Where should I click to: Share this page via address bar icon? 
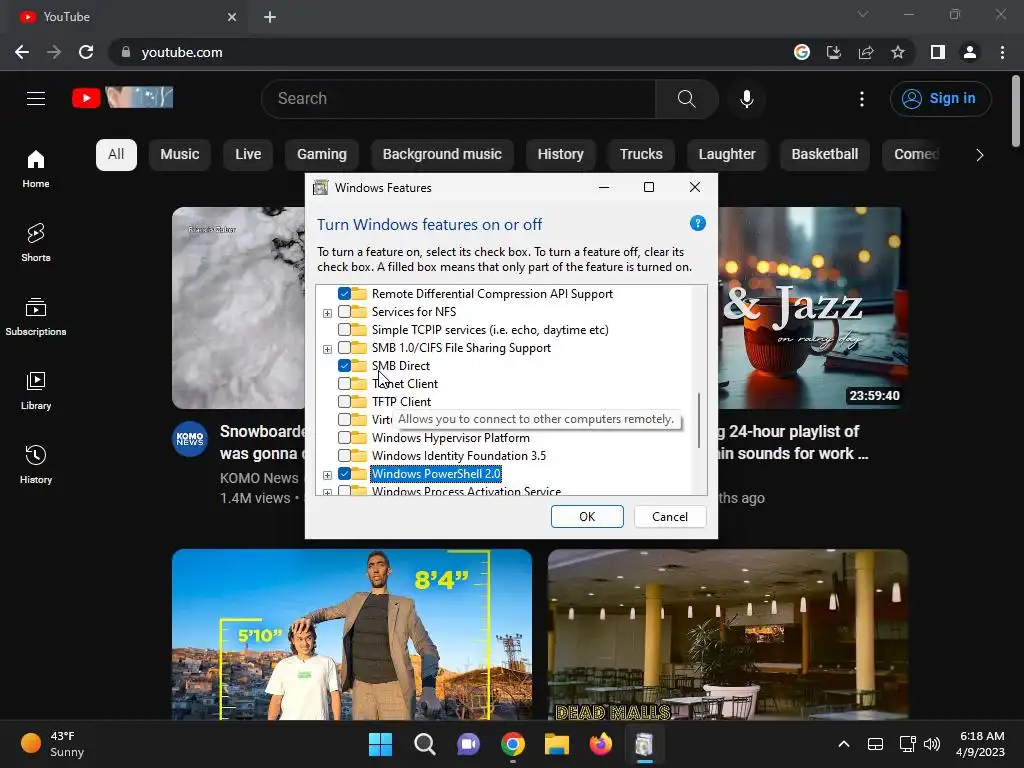click(x=866, y=52)
